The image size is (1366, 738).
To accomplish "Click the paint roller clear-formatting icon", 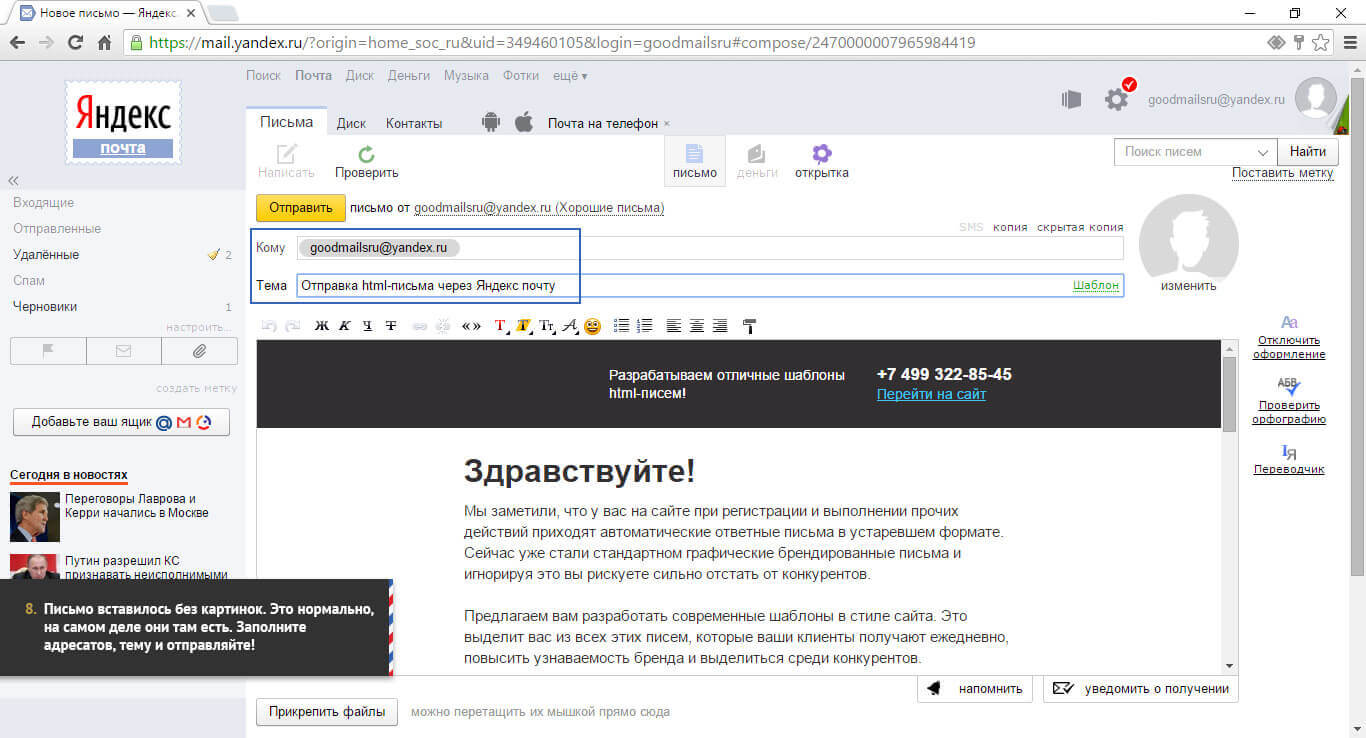I will [749, 326].
